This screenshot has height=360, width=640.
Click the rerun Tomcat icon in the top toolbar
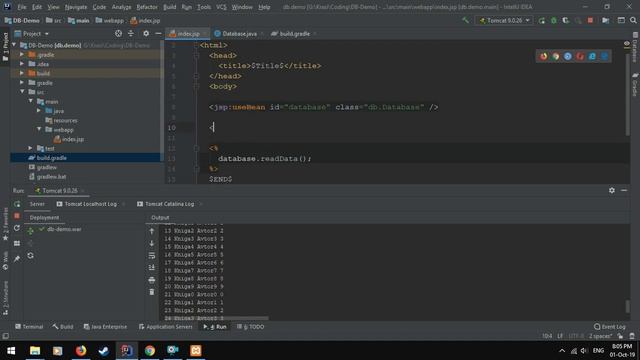tap(542, 20)
